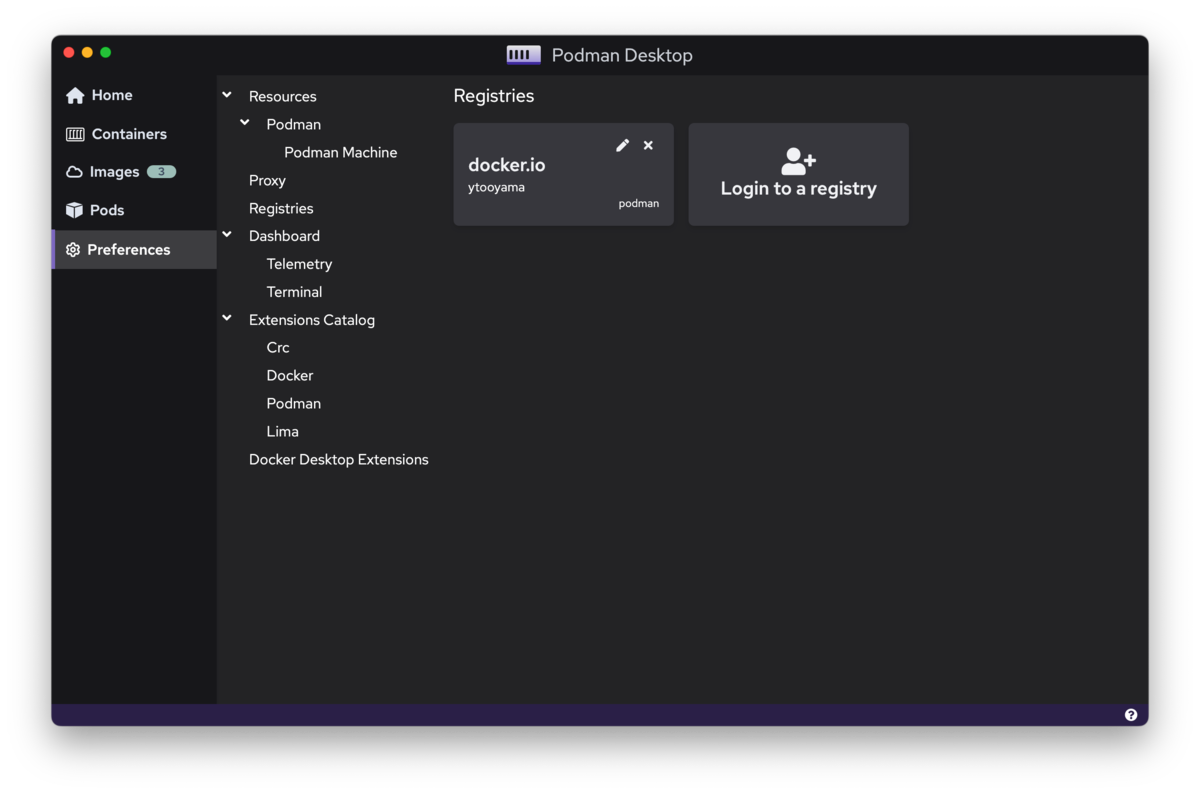Click the Containers grid icon
The image size is (1200, 794).
click(x=75, y=134)
